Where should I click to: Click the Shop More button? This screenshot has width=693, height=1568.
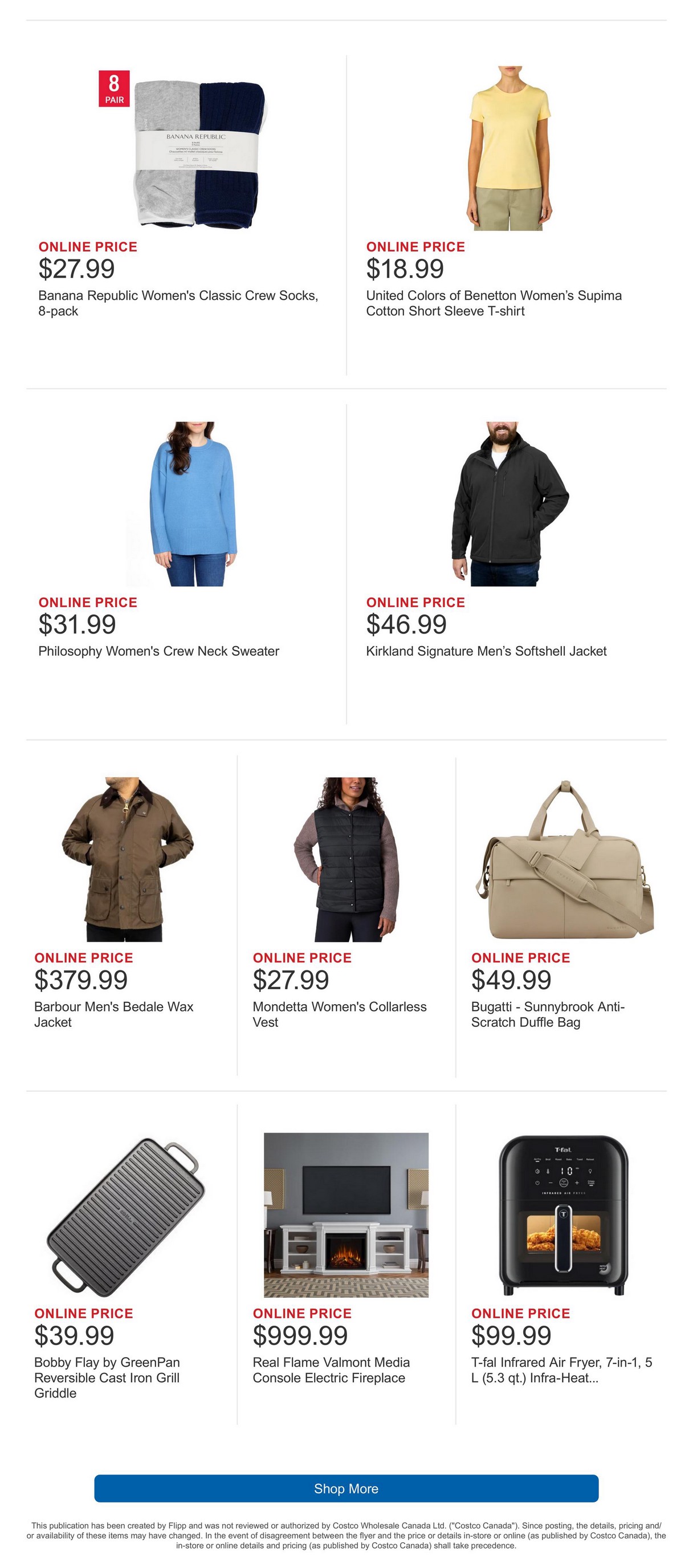346,1488
